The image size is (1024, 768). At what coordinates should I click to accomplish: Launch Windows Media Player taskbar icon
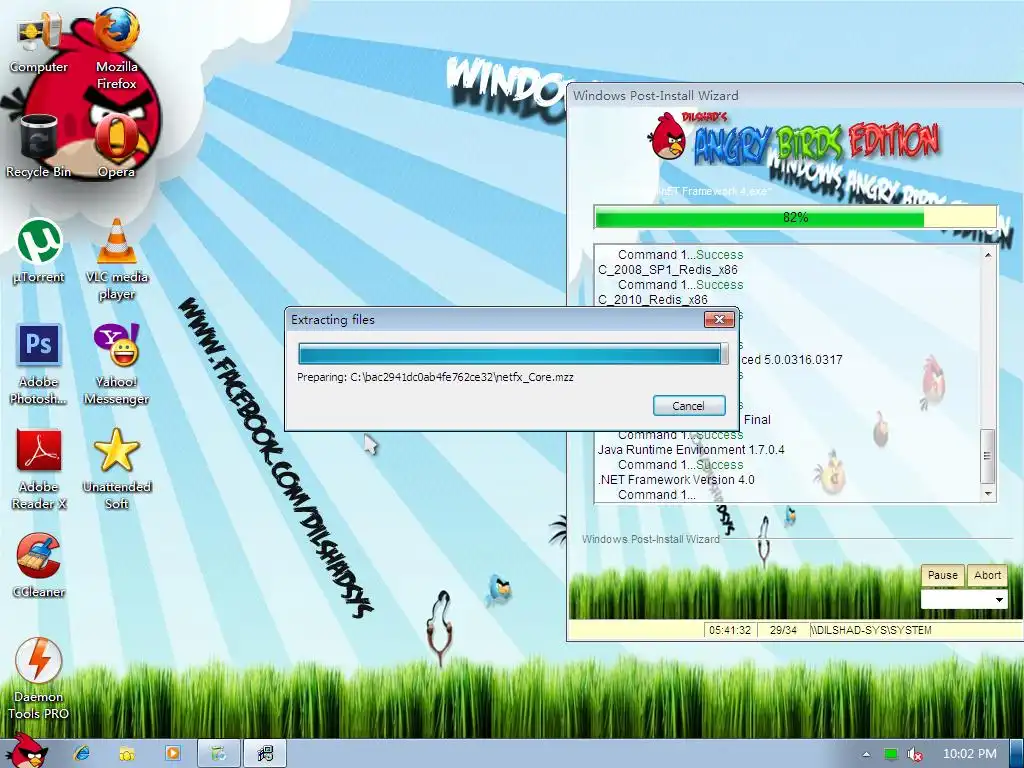(173, 753)
